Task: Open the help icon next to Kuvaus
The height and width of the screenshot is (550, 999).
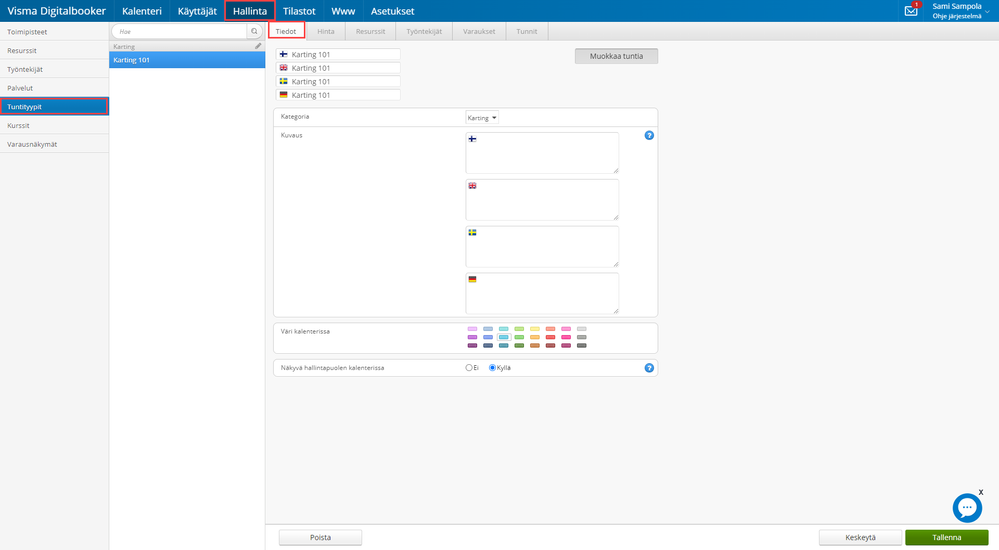Action: pyautogui.click(x=649, y=135)
